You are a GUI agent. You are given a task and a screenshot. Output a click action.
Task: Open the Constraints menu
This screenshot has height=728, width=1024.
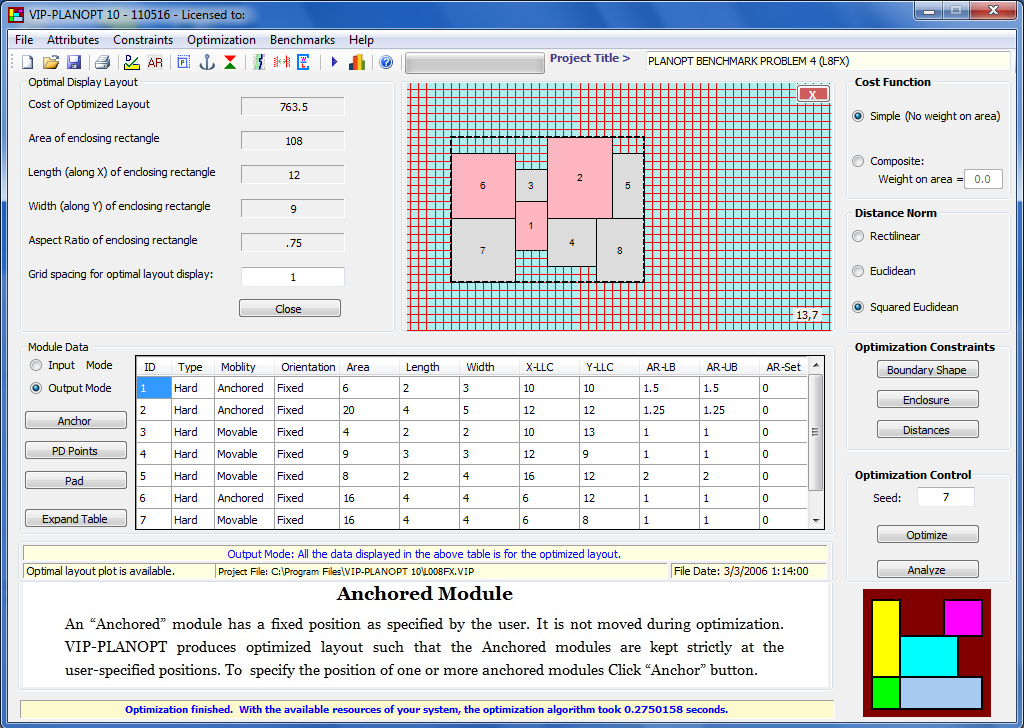143,40
